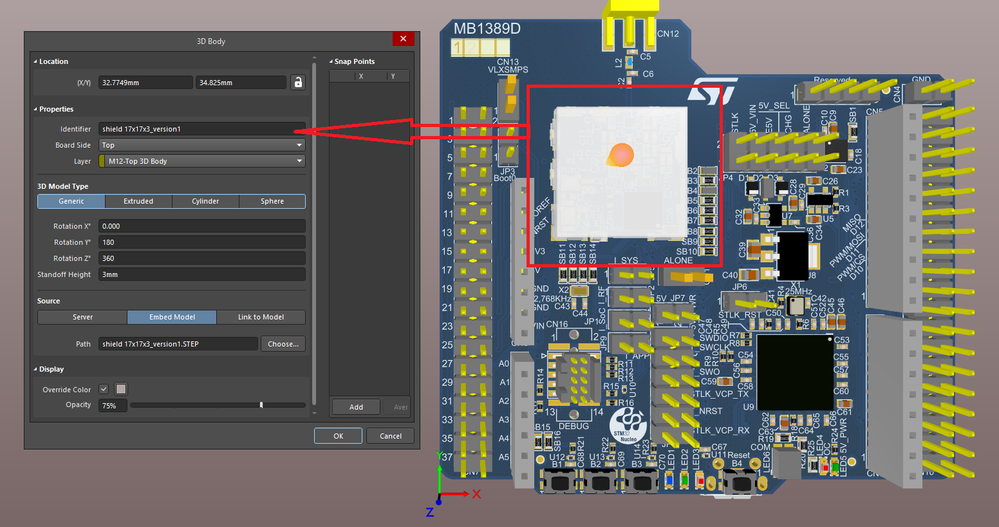Open the Board Side dropdown

click(202, 145)
